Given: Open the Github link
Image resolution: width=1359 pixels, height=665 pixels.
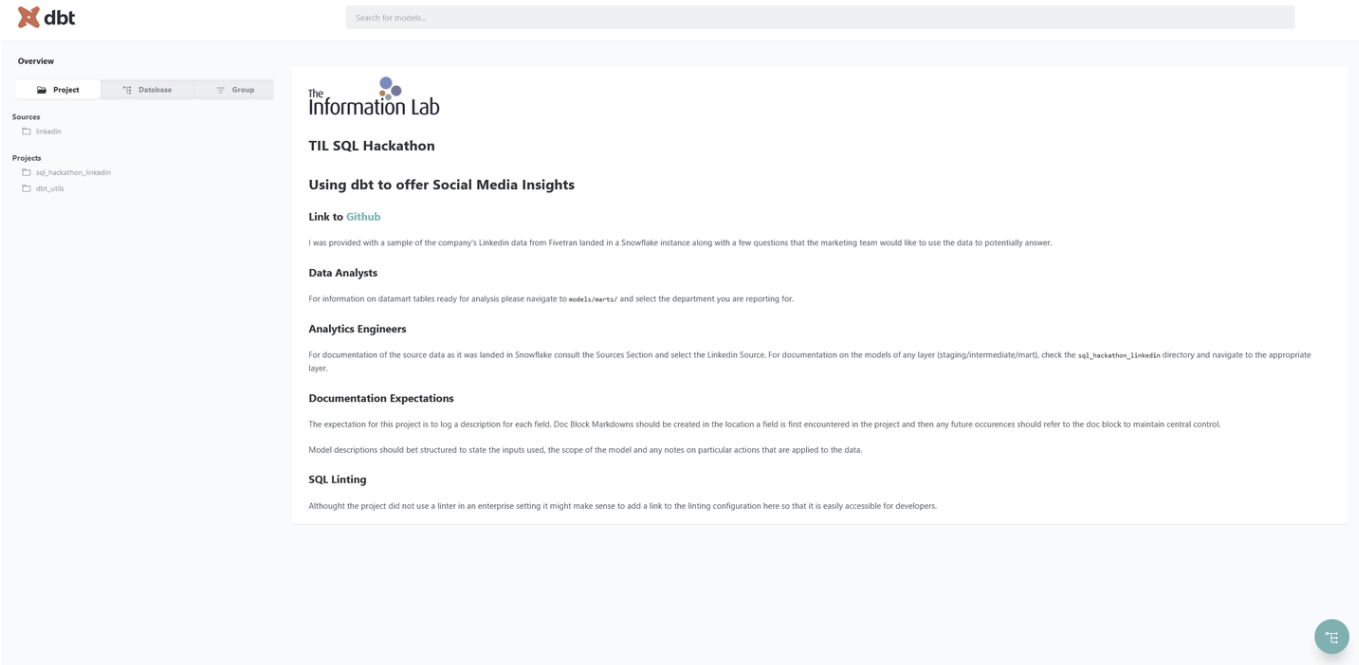Looking at the screenshot, I should 363,216.
